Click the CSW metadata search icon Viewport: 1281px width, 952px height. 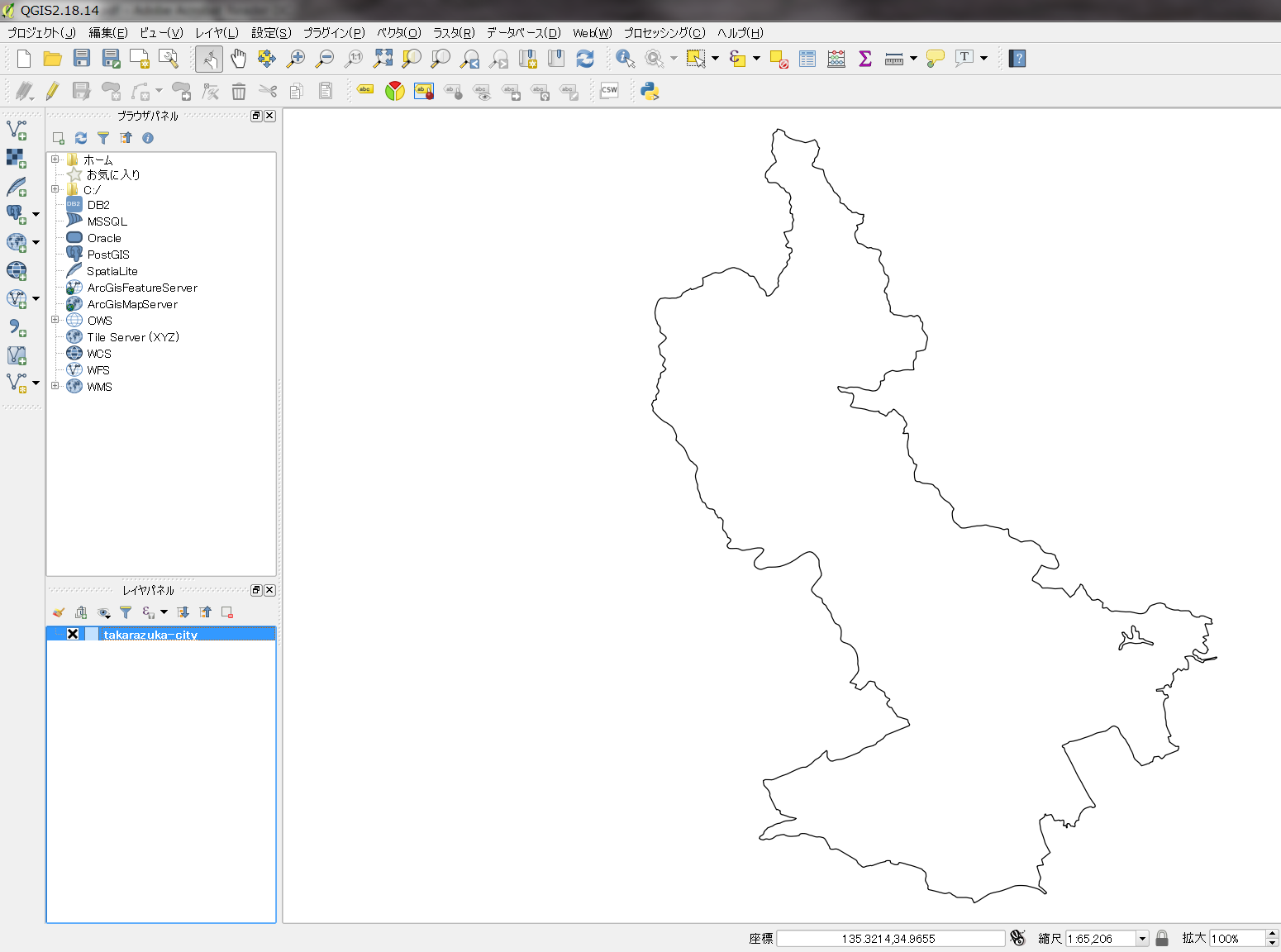[x=609, y=90]
